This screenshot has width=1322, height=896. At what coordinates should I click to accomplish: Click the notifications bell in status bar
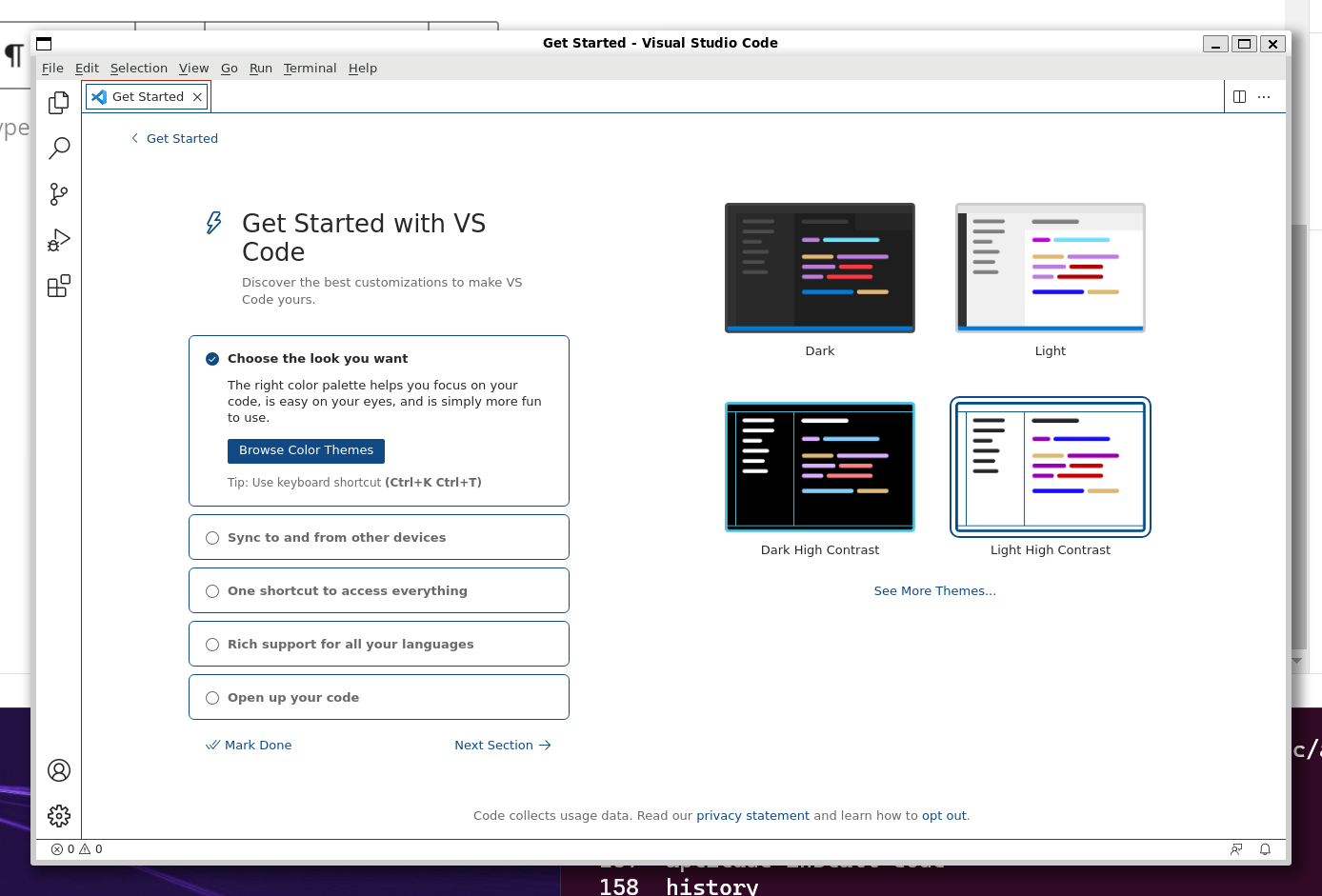point(1265,849)
